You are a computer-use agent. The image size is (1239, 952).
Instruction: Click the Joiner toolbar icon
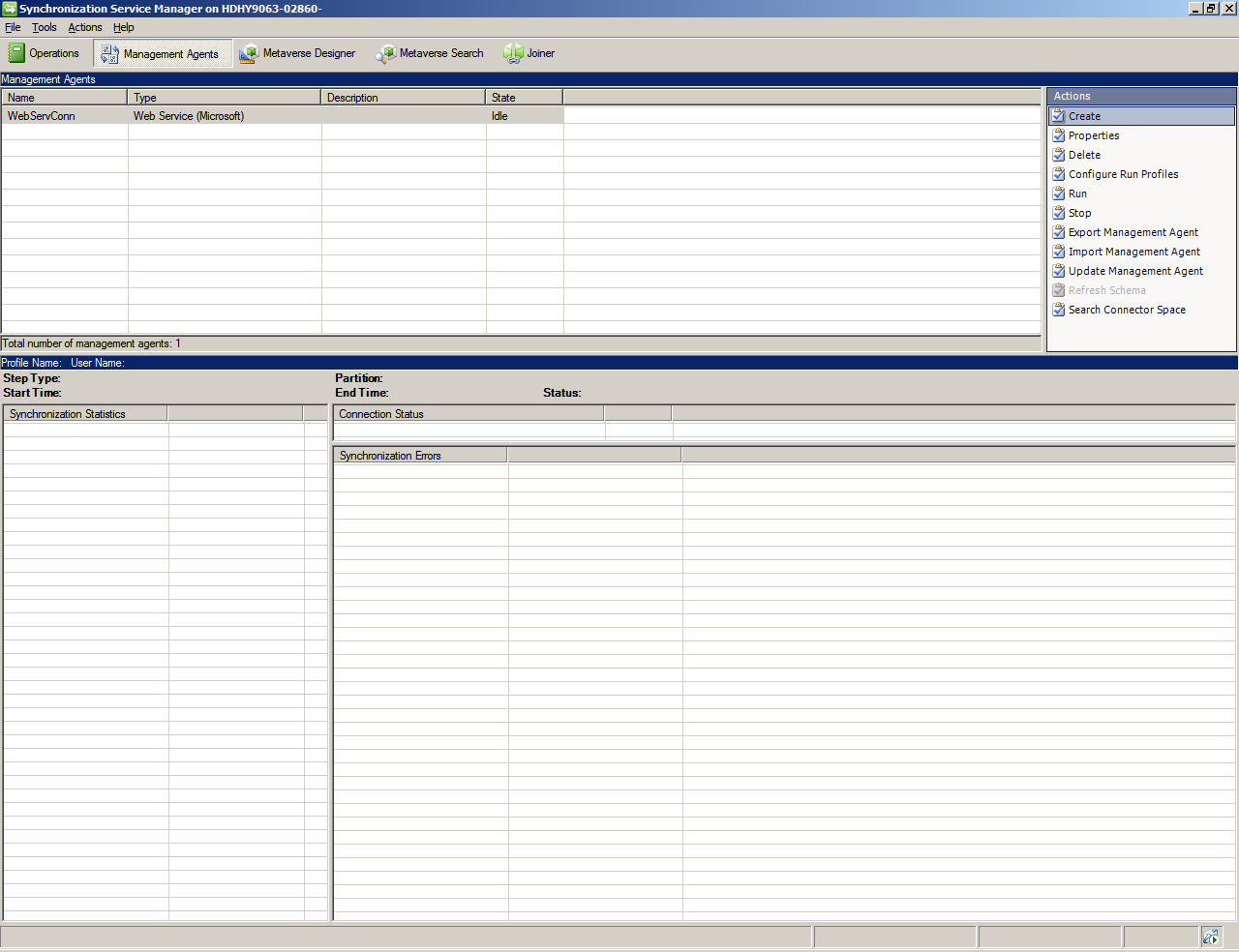pos(513,53)
